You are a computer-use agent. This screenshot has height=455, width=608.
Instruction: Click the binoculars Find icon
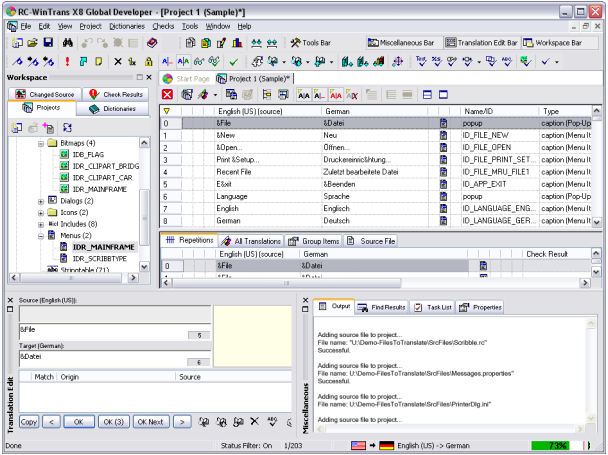(67, 42)
